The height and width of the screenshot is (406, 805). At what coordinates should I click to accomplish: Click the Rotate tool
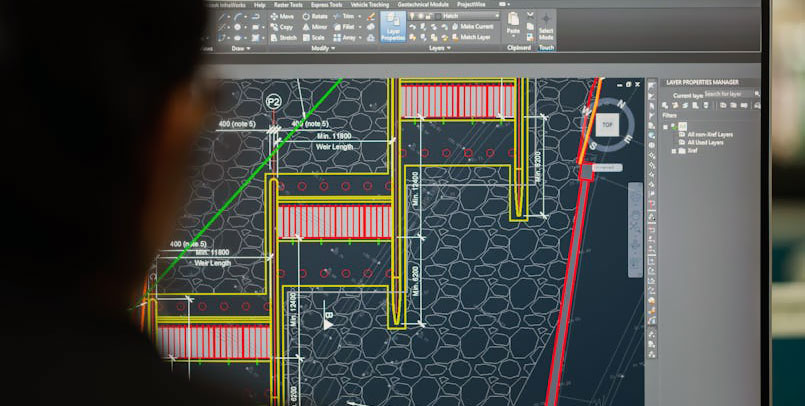coord(314,17)
